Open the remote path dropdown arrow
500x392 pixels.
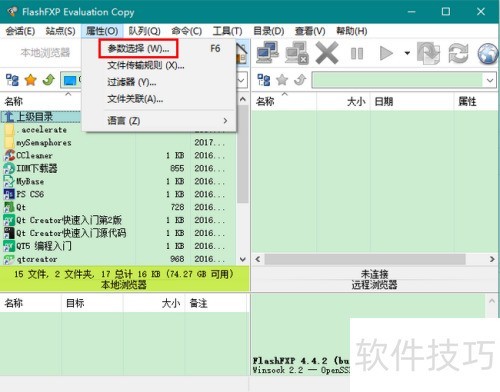pos(490,80)
